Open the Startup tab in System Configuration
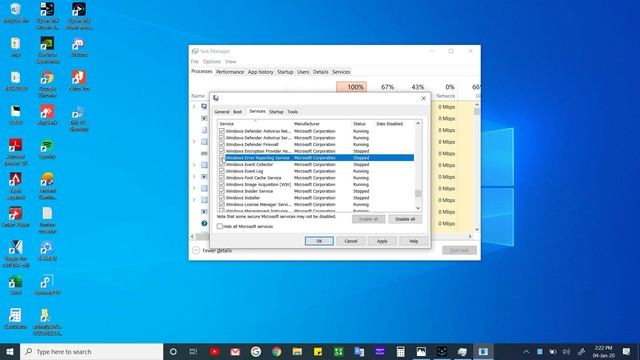Viewport: 640px width, 360px height. pos(276,111)
